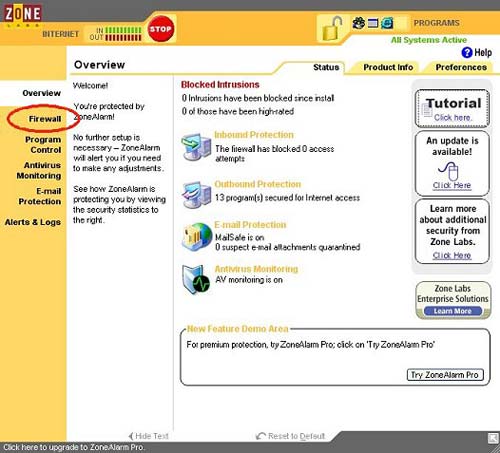This screenshot has width=500, height=453.
Task: Open E-mail Protection in the sidebar
Action: tap(40, 196)
